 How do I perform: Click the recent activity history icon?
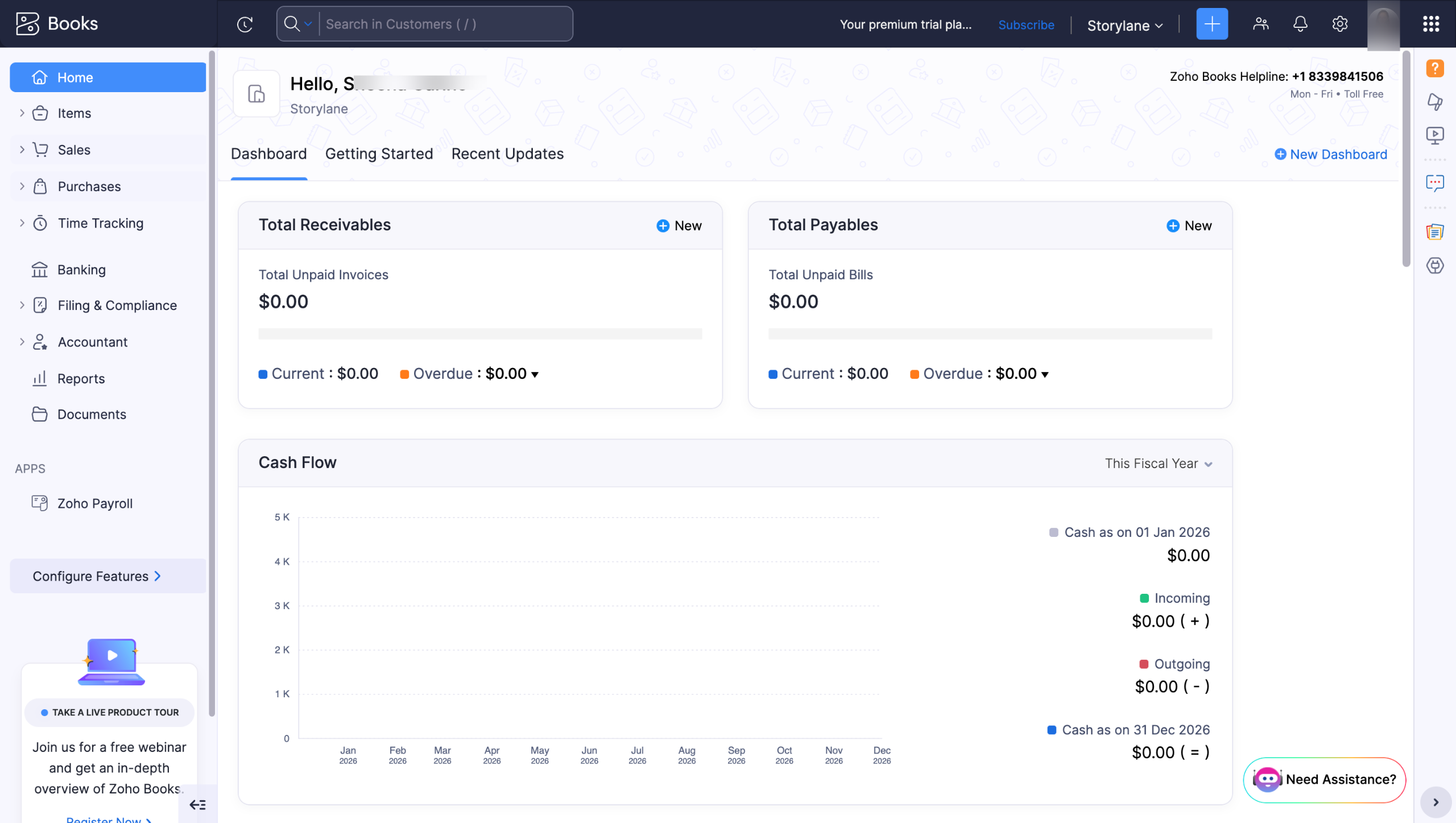[x=245, y=24]
